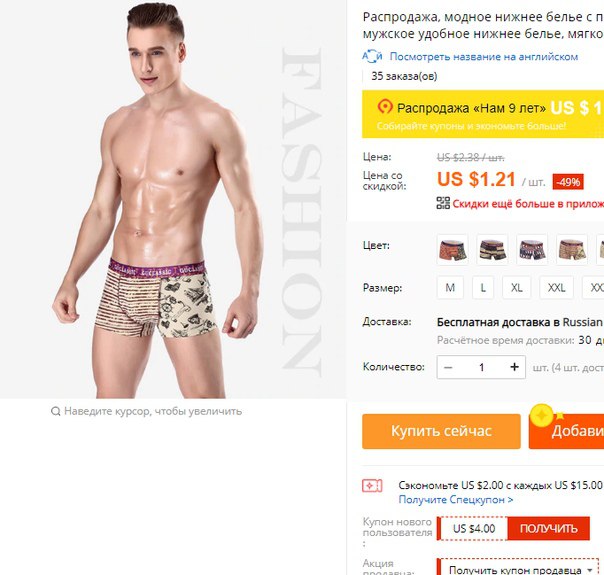Click the magnifier icon under the product image

click(x=55, y=411)
